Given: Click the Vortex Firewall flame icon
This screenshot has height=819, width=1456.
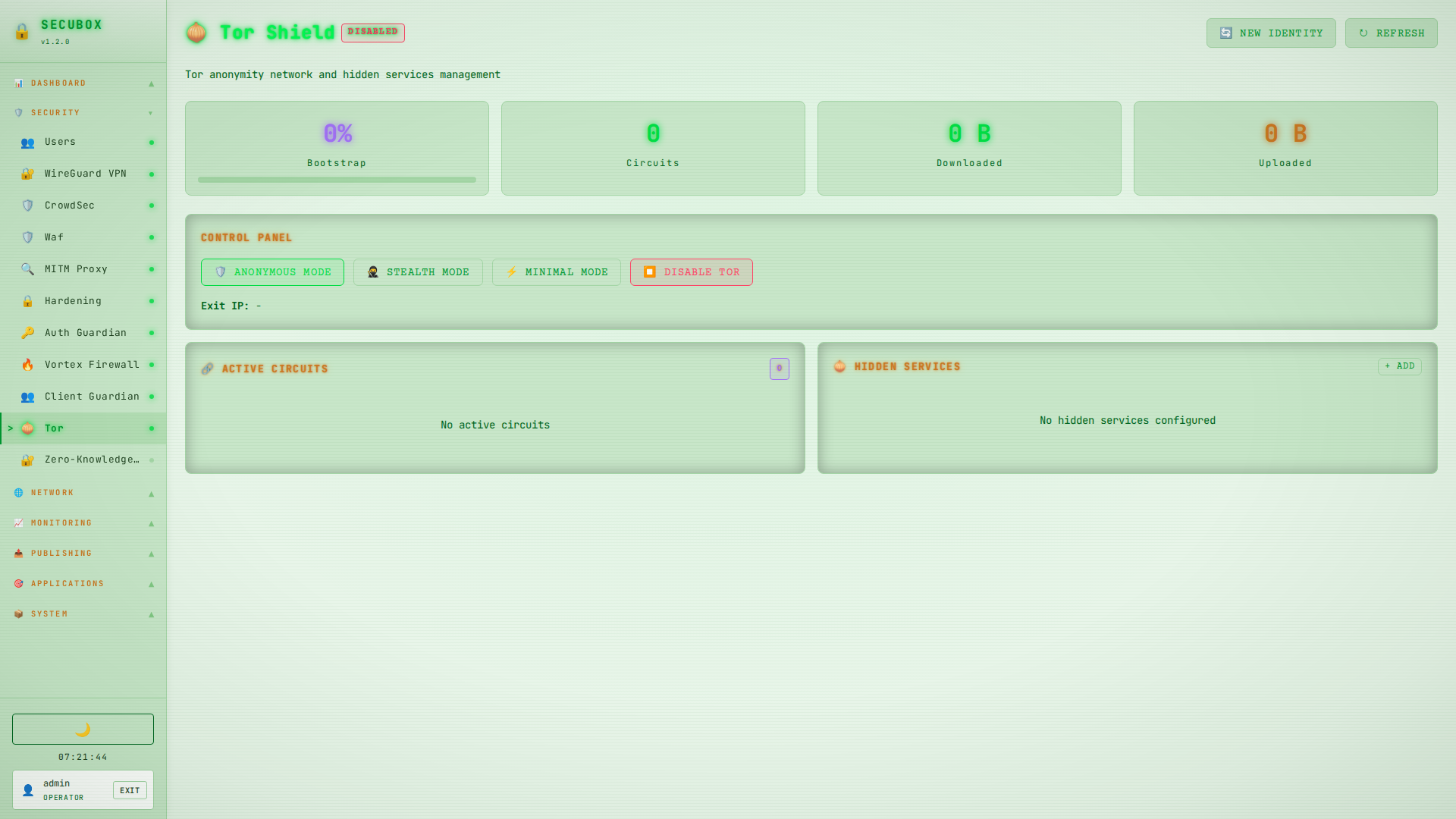Looking at the screenshot, I should point(27,364).
